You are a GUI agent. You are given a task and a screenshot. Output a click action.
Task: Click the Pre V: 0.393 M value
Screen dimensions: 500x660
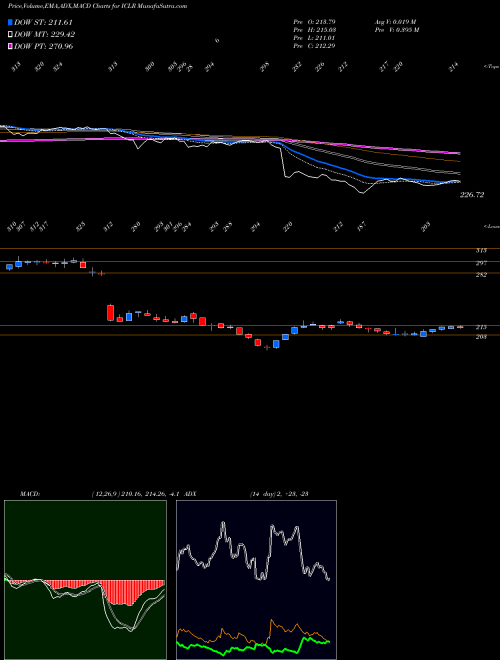397,30
